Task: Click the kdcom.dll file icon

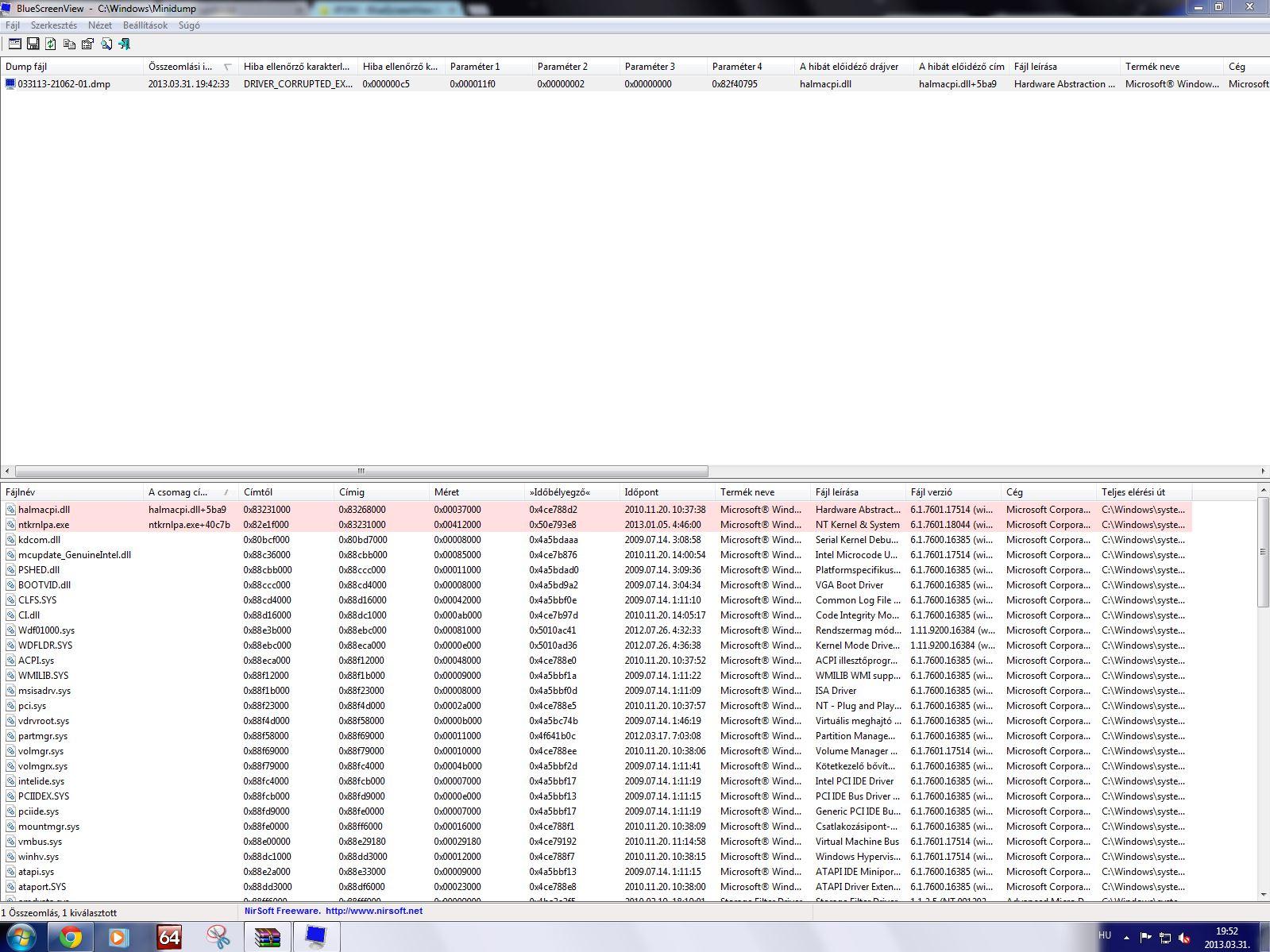Action: pos(10,540)
